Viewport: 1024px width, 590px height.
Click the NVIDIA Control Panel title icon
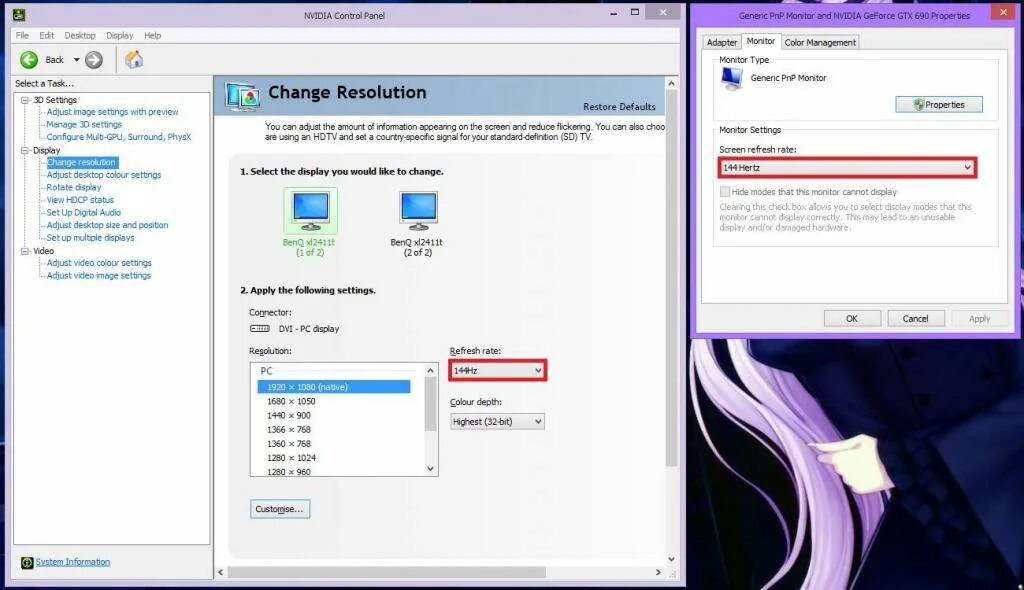coord(19,15)
